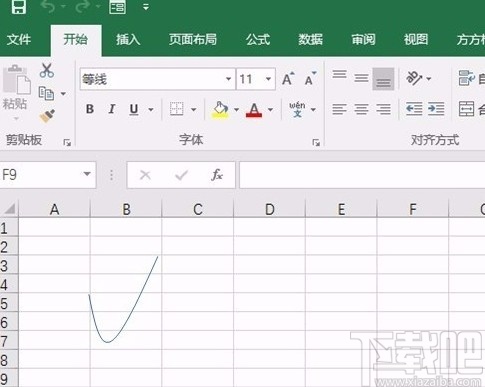Click Decrease Indent icon
The width and height of the screenshot is (485, 387).
click(x=414, y=109)
